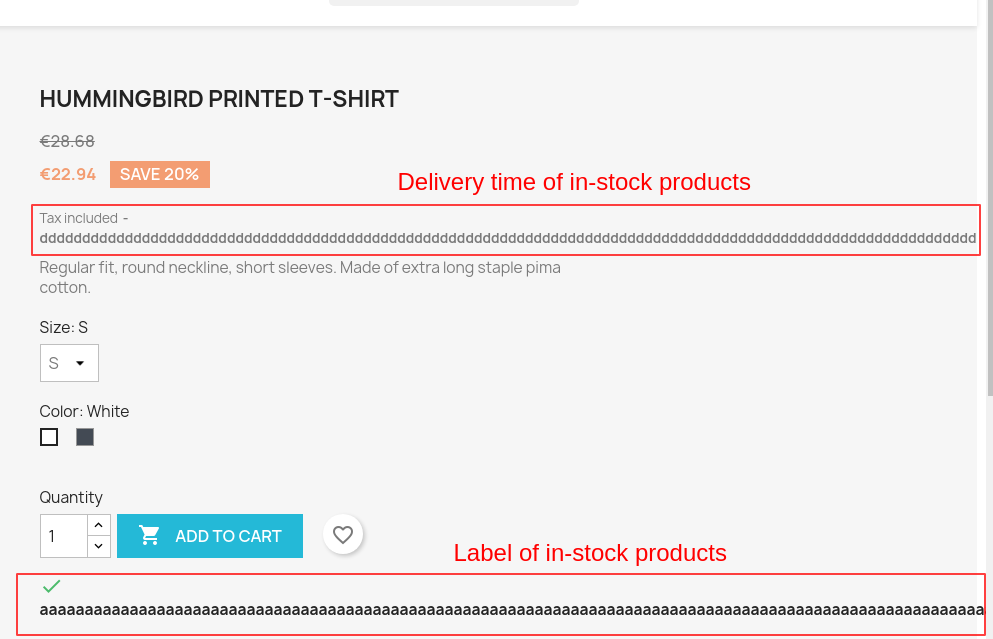Expand the size combo box showing S

tap(68, 362)
